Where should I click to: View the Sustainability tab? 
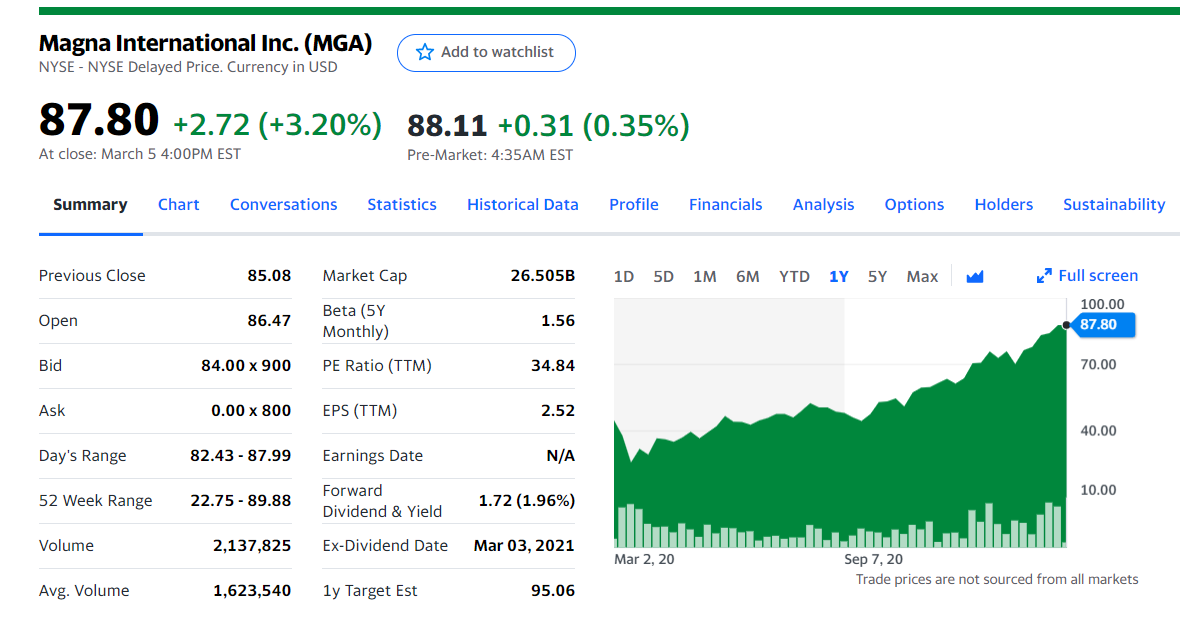[1114, 205]
